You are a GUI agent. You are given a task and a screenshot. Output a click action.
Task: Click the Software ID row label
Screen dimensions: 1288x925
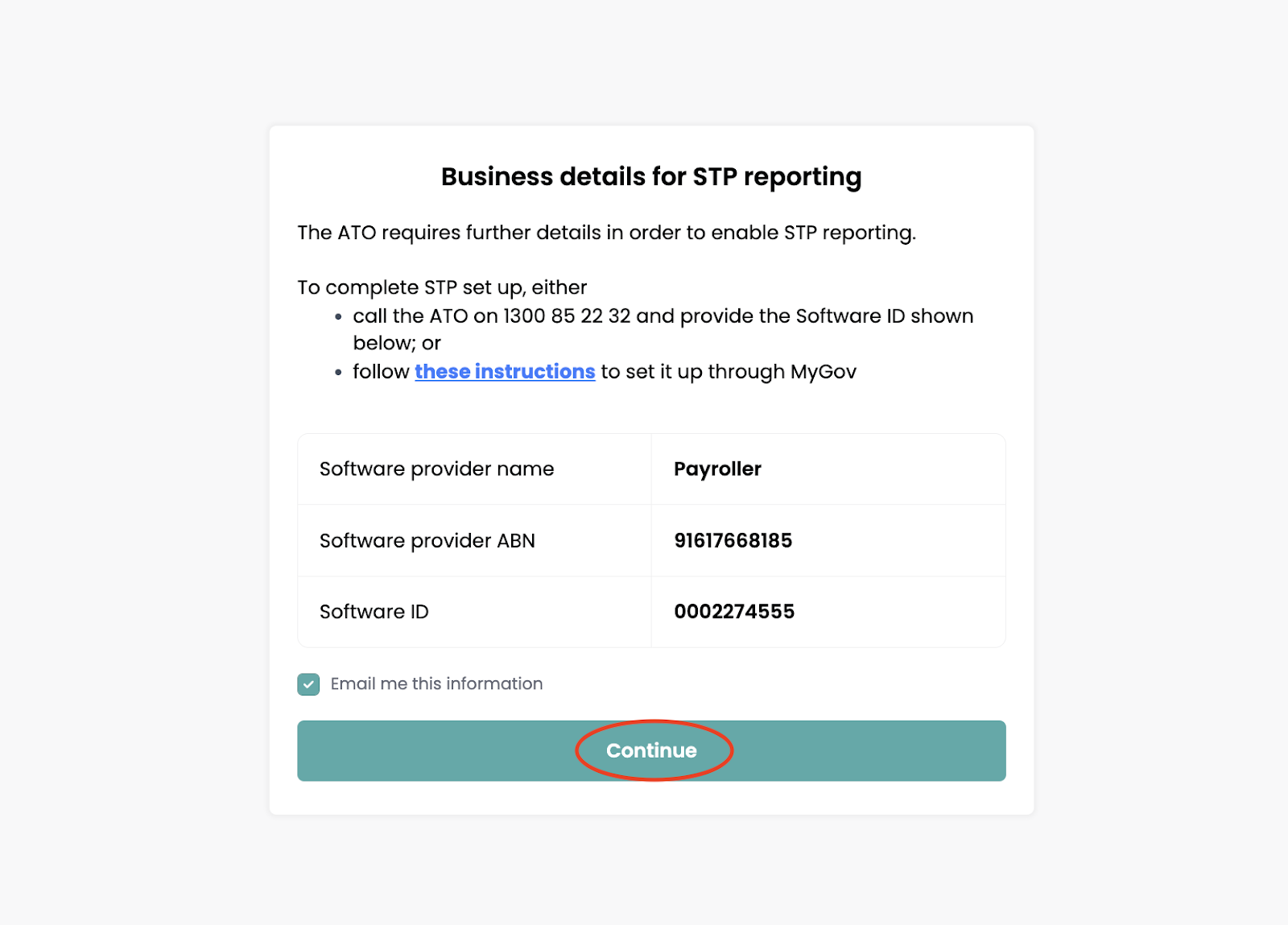click(x=373, y=611)
